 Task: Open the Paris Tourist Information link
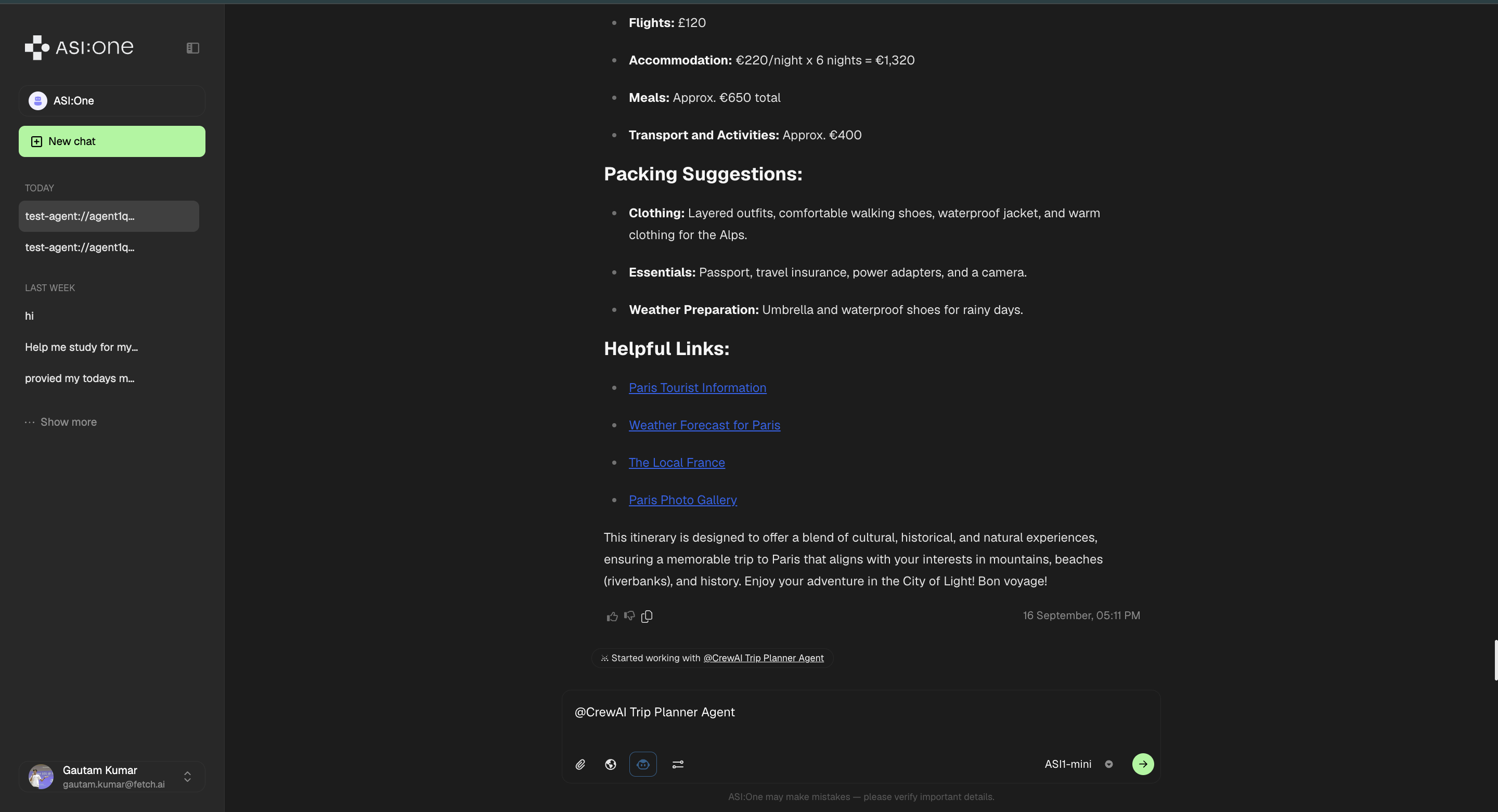point(697,388)
